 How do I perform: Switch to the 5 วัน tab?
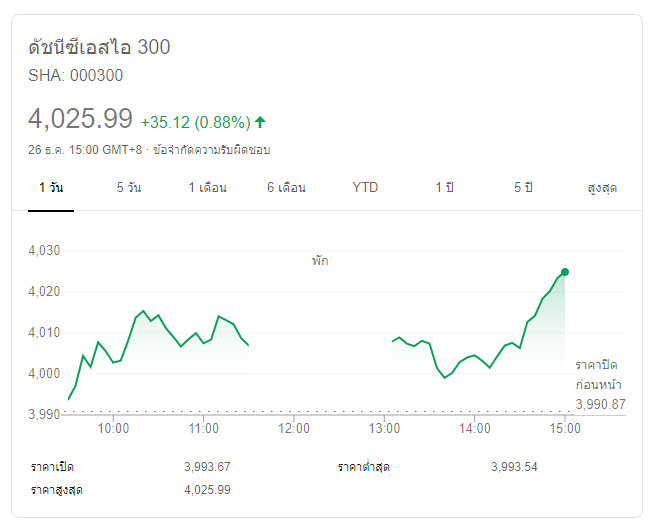pos(129,188)
